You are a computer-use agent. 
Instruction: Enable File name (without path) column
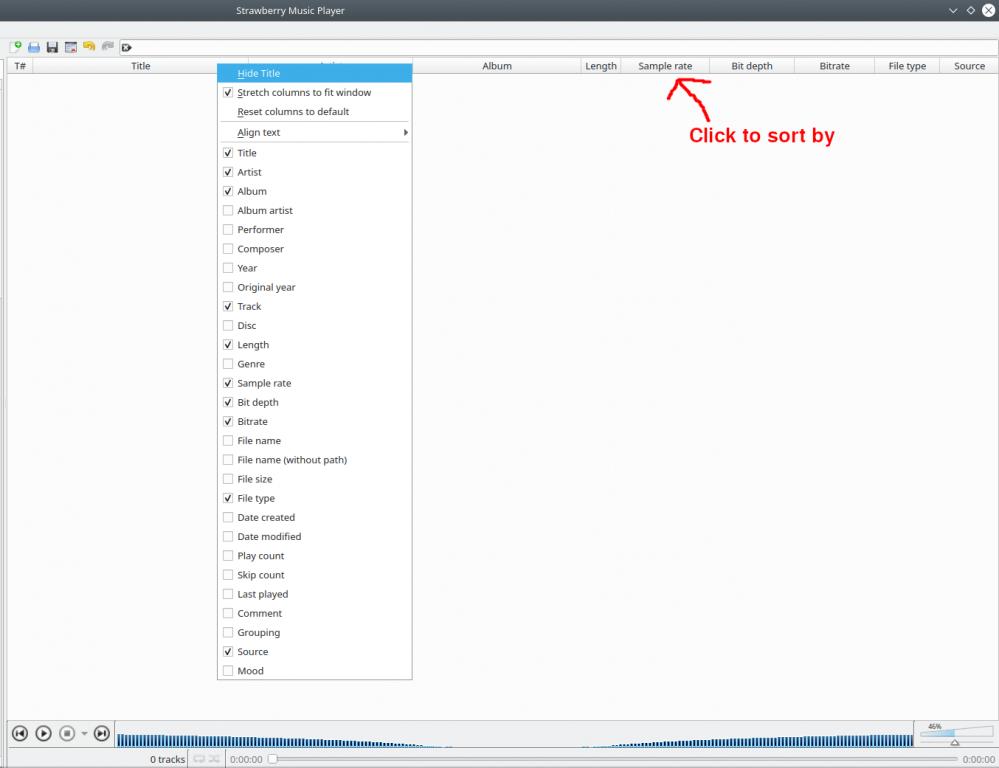click(228, 460)
